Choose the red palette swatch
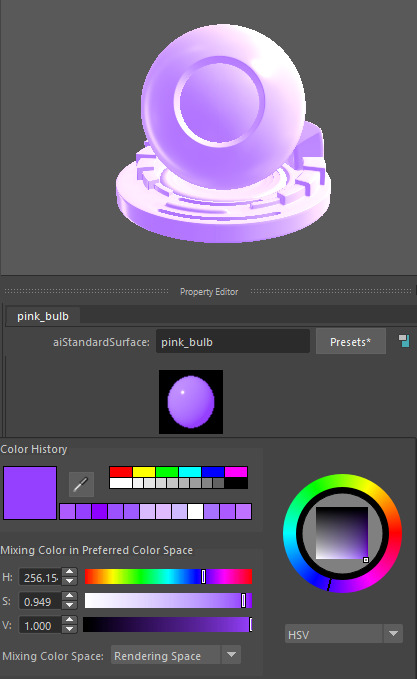 point(121,472)
